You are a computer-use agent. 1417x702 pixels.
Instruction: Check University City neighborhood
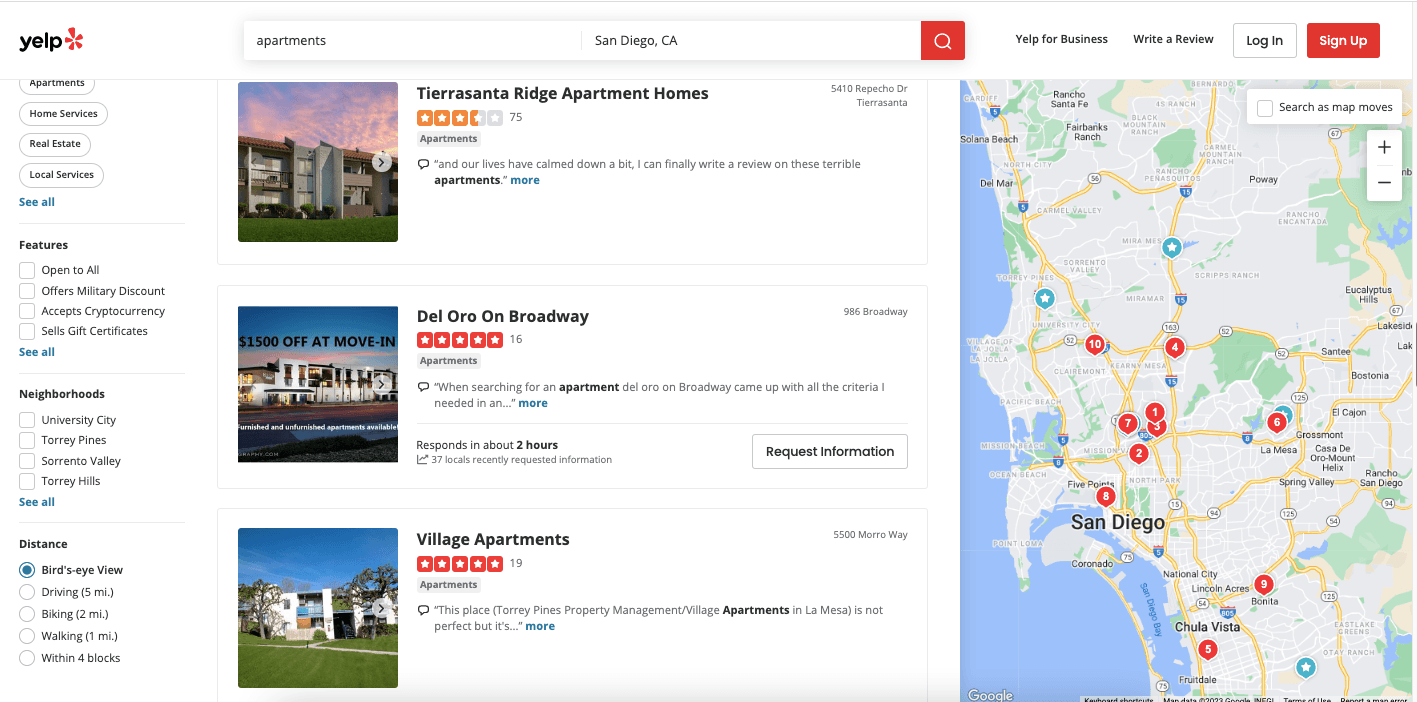27,420
